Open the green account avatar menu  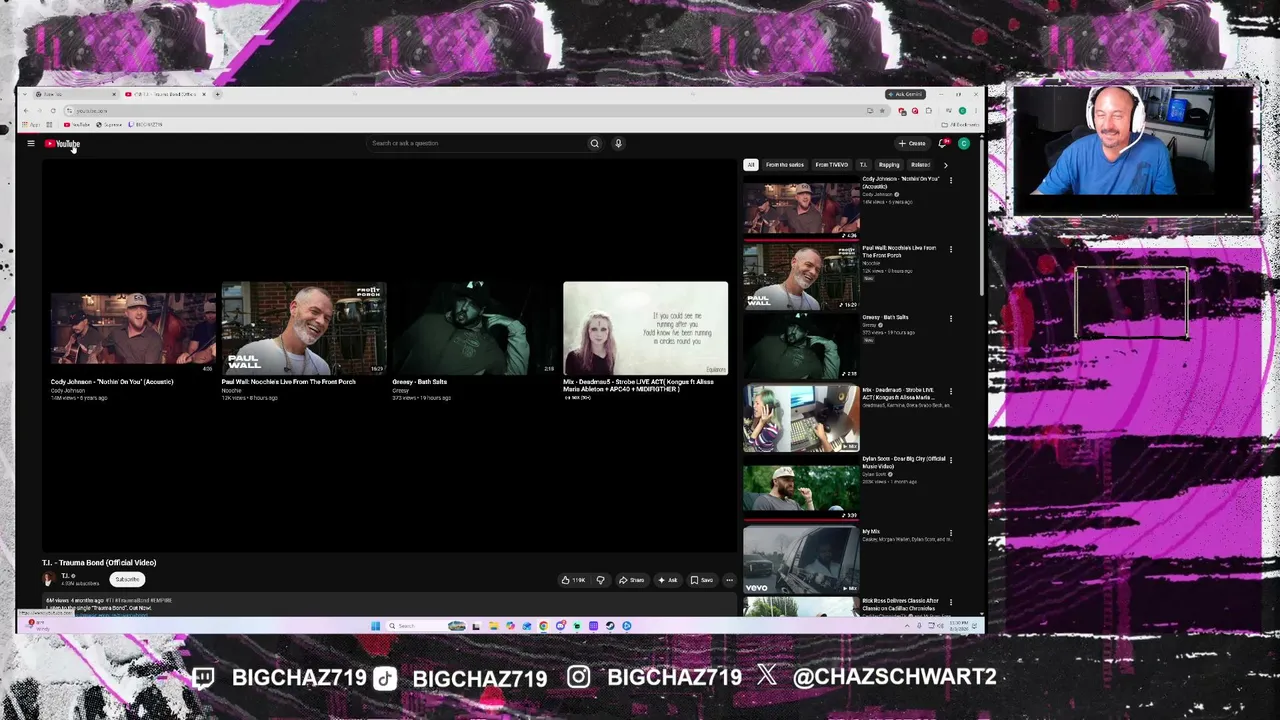[x=964, y=143]
